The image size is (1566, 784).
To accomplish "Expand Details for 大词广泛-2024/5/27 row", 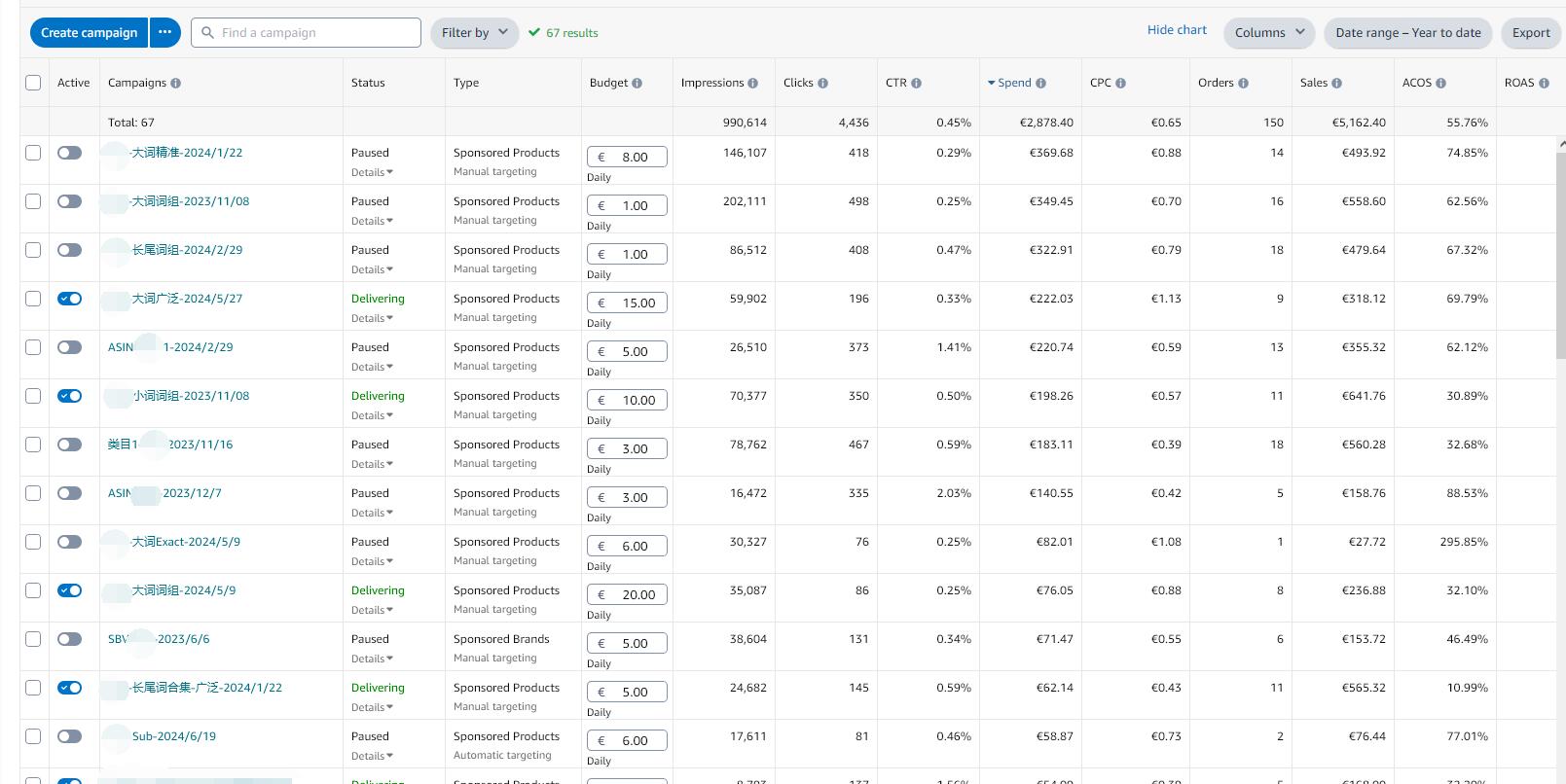I will [x=372, y=318].
